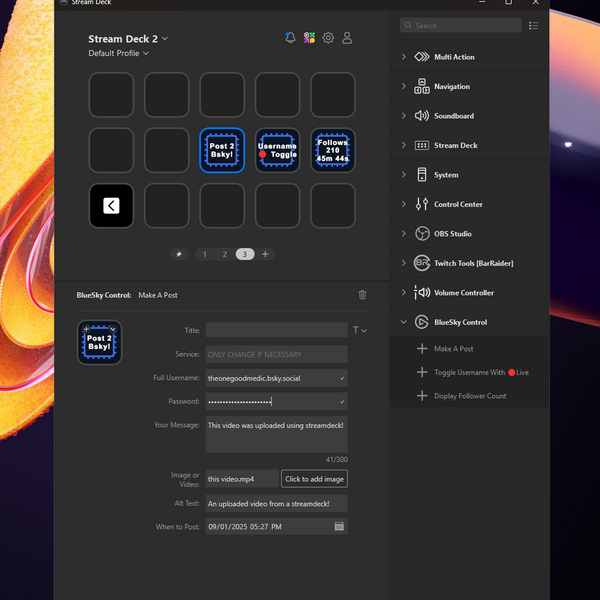The width and height of the screenshot is (600, 600).
Task: Switch to page 2
Action: (x=225, y=254)
